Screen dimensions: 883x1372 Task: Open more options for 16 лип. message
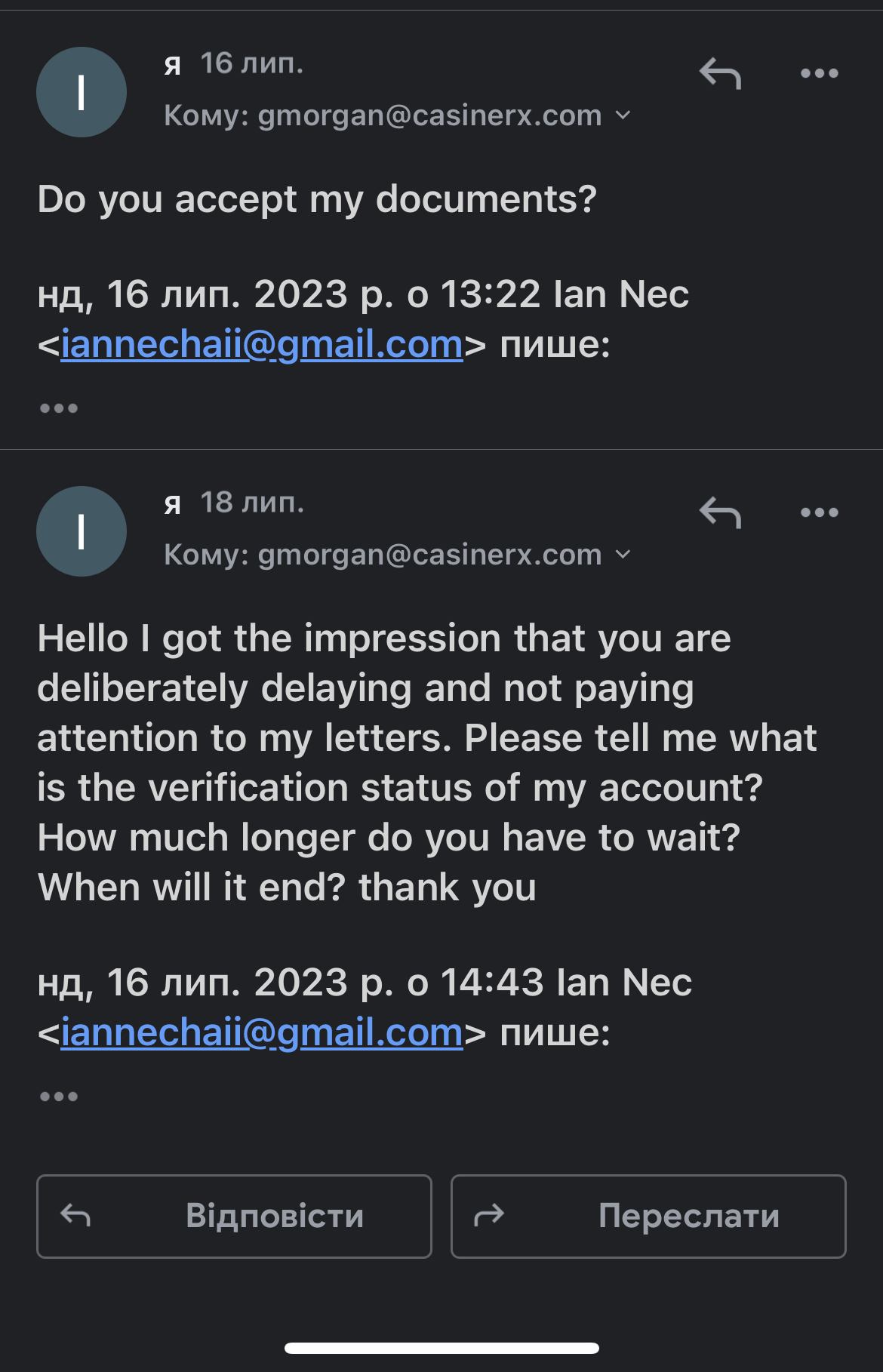pos(819,74)
